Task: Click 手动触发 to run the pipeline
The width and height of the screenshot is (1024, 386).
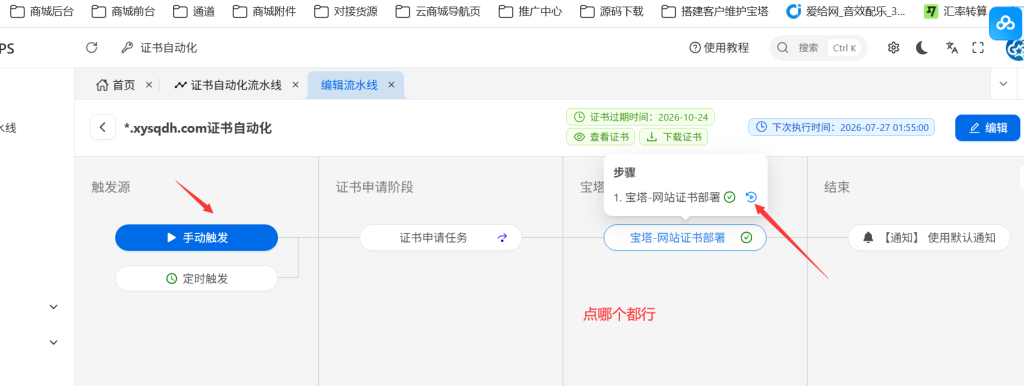Action: (197, 238)
